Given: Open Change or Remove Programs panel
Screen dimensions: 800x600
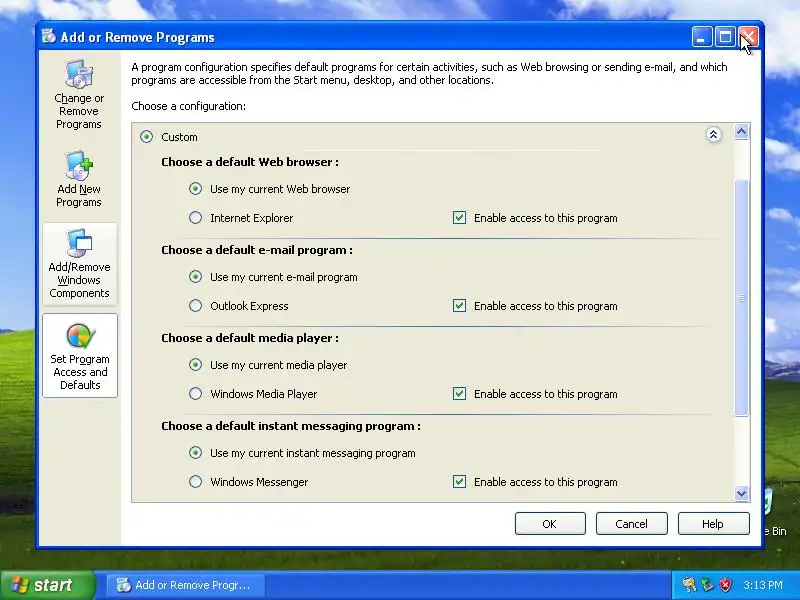Looking at the screenshot, I should coord(79,94).
